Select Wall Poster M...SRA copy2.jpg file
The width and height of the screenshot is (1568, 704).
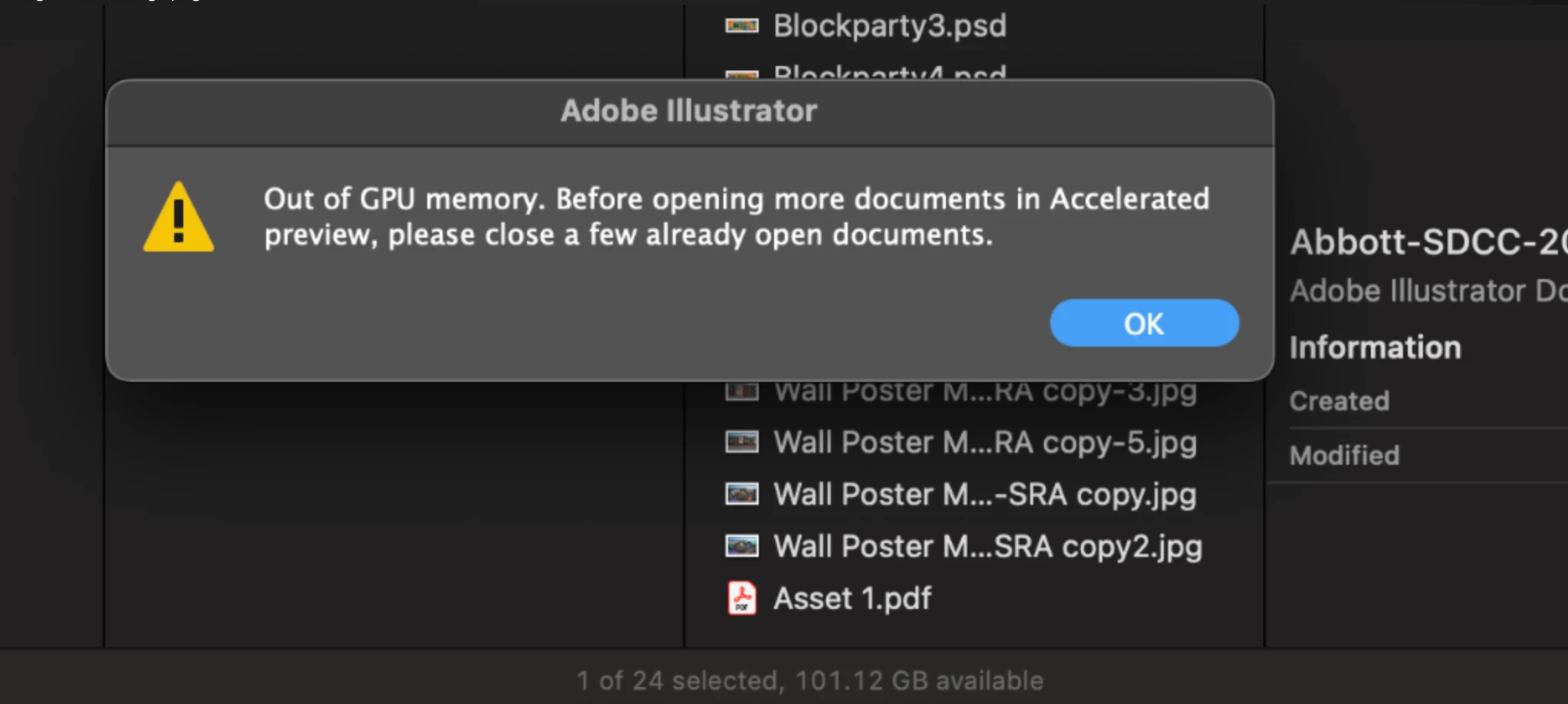(988, 547)
